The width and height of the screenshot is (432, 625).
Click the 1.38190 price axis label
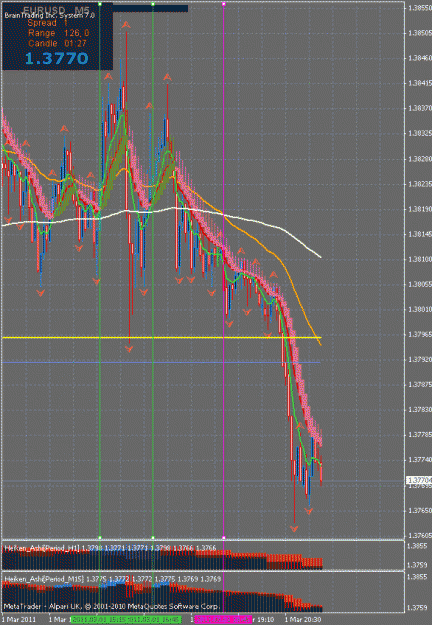420,209
